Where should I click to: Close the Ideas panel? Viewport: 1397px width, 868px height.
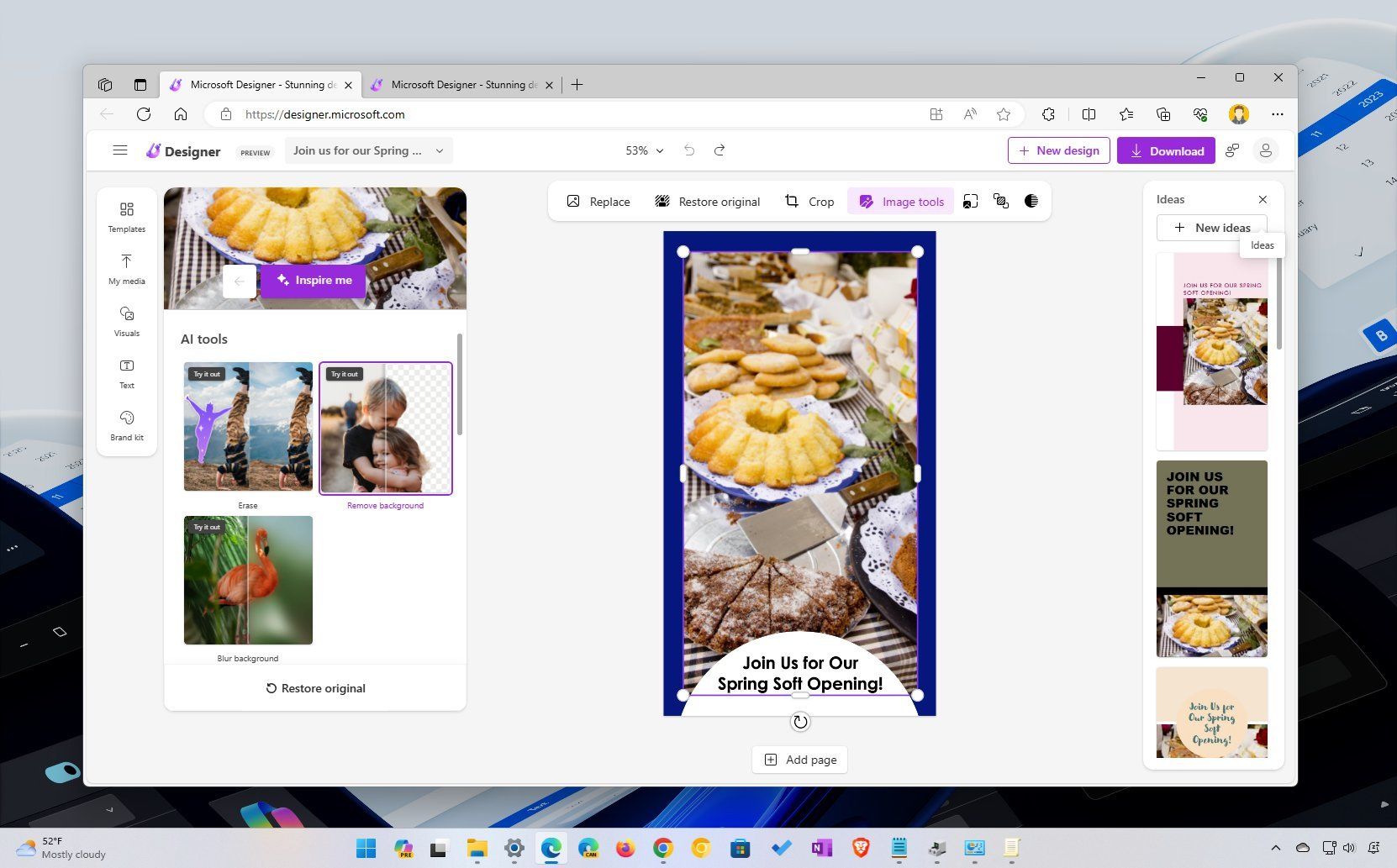click(1263, 200)
